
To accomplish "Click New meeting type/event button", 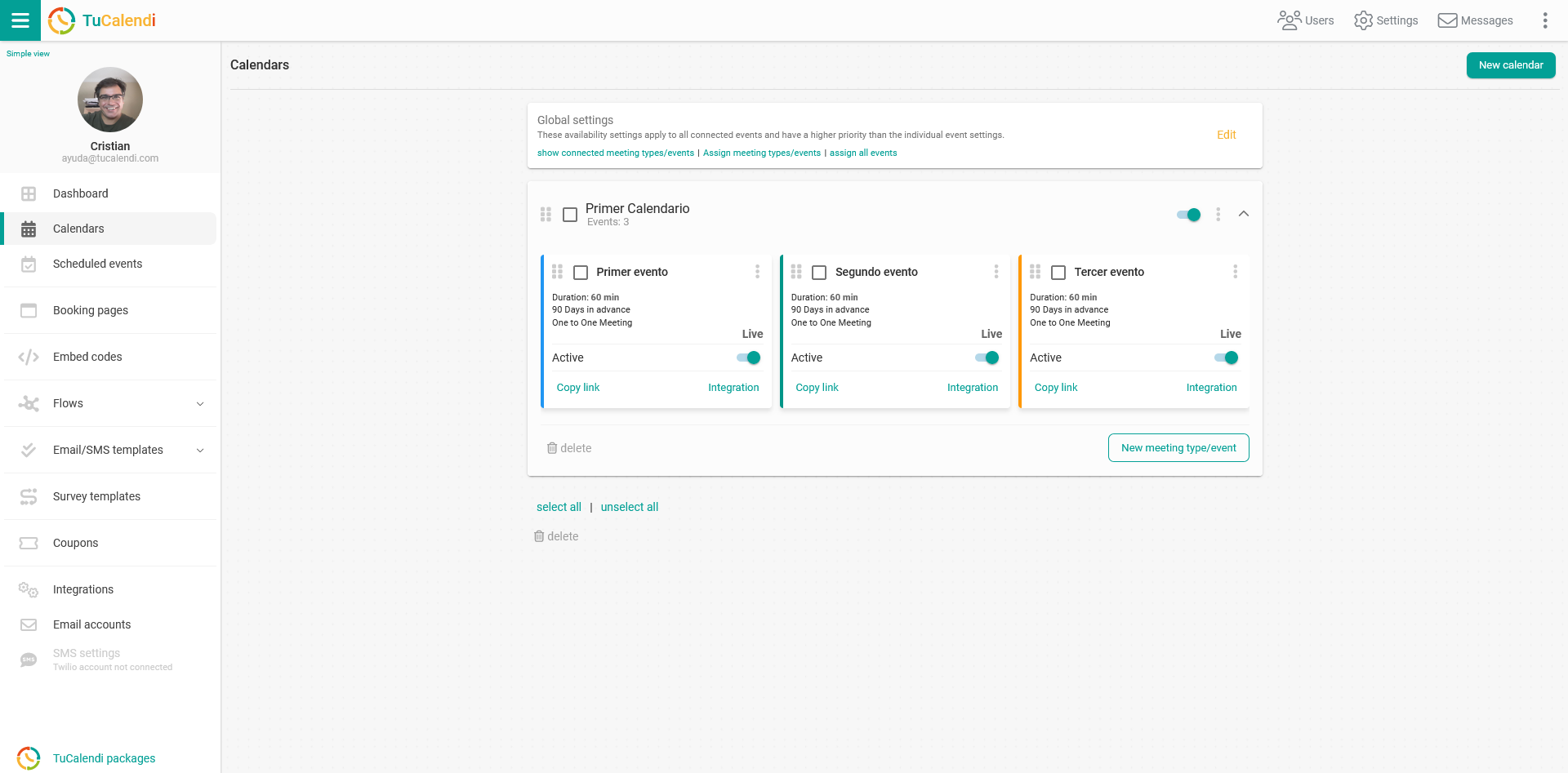I will pos(1178,448).
